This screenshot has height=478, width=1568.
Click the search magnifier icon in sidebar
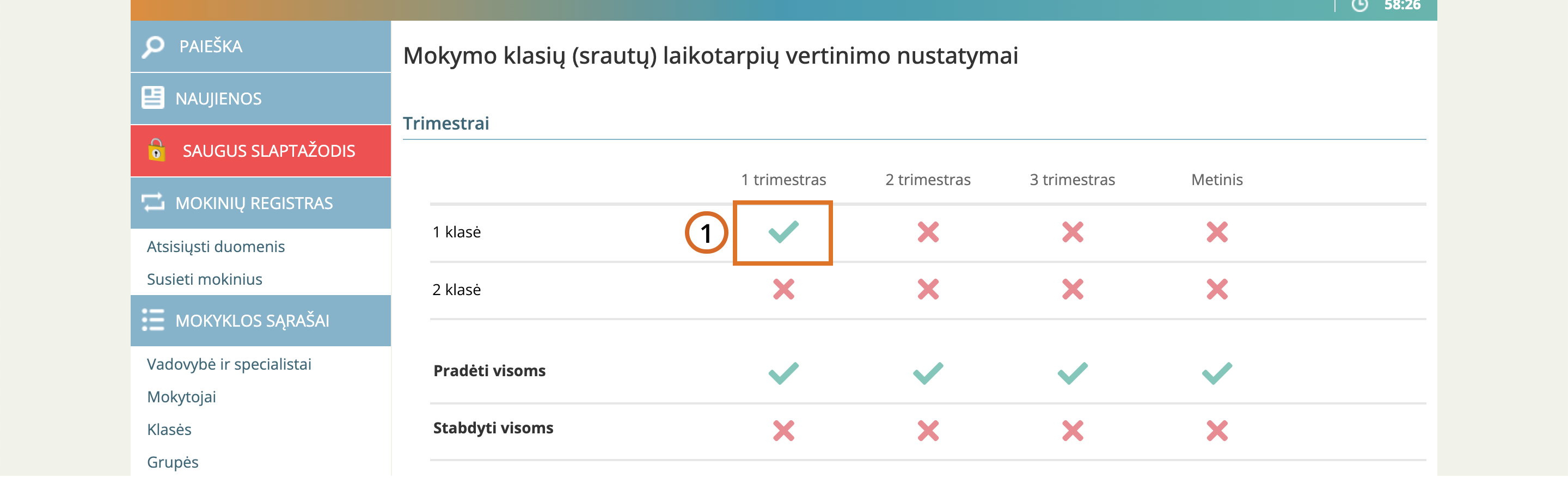click(x=154, y=47)
